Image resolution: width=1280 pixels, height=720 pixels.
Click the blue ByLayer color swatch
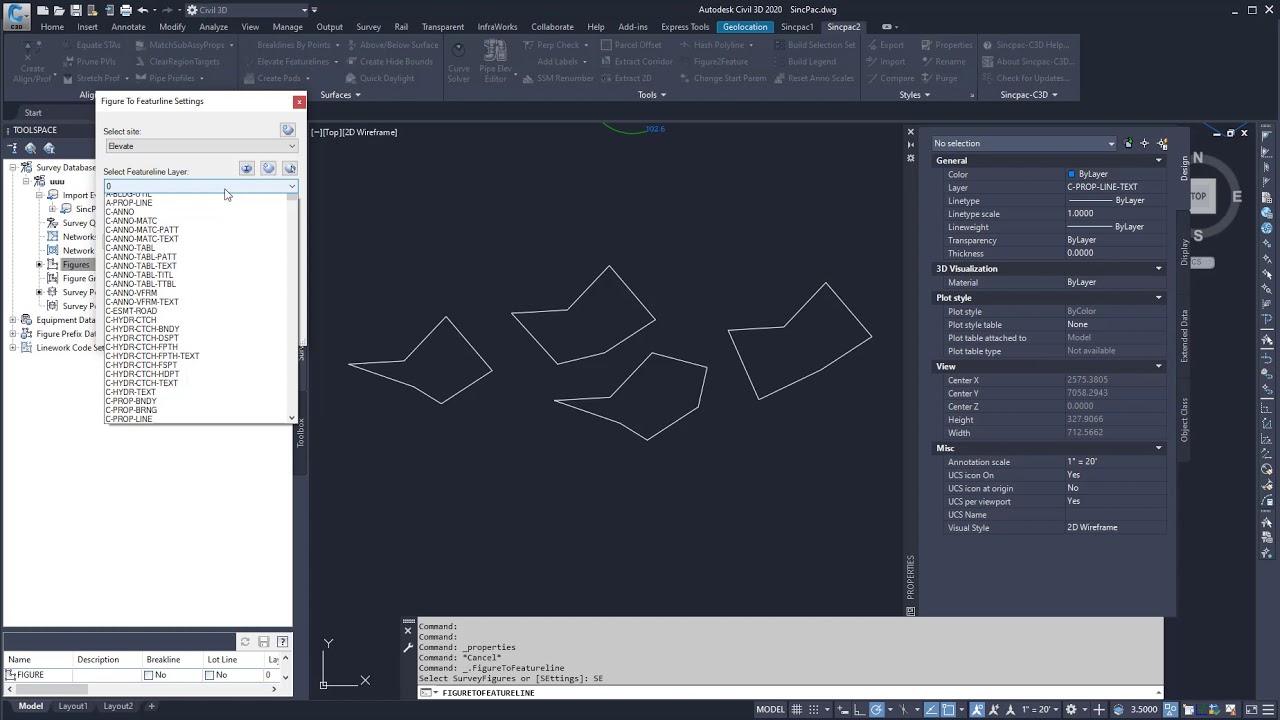pyautogui.click(x=1071, y=175)
